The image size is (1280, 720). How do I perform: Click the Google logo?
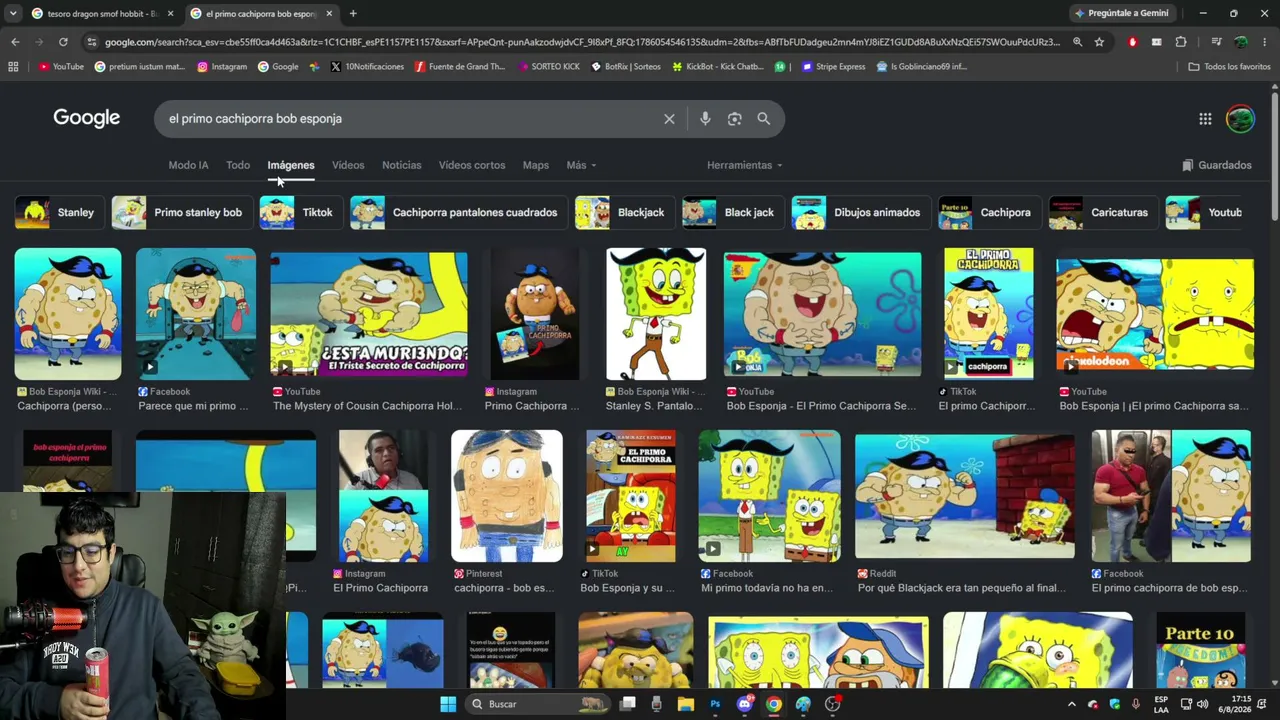pyautogui.click(x=87, y=118)
